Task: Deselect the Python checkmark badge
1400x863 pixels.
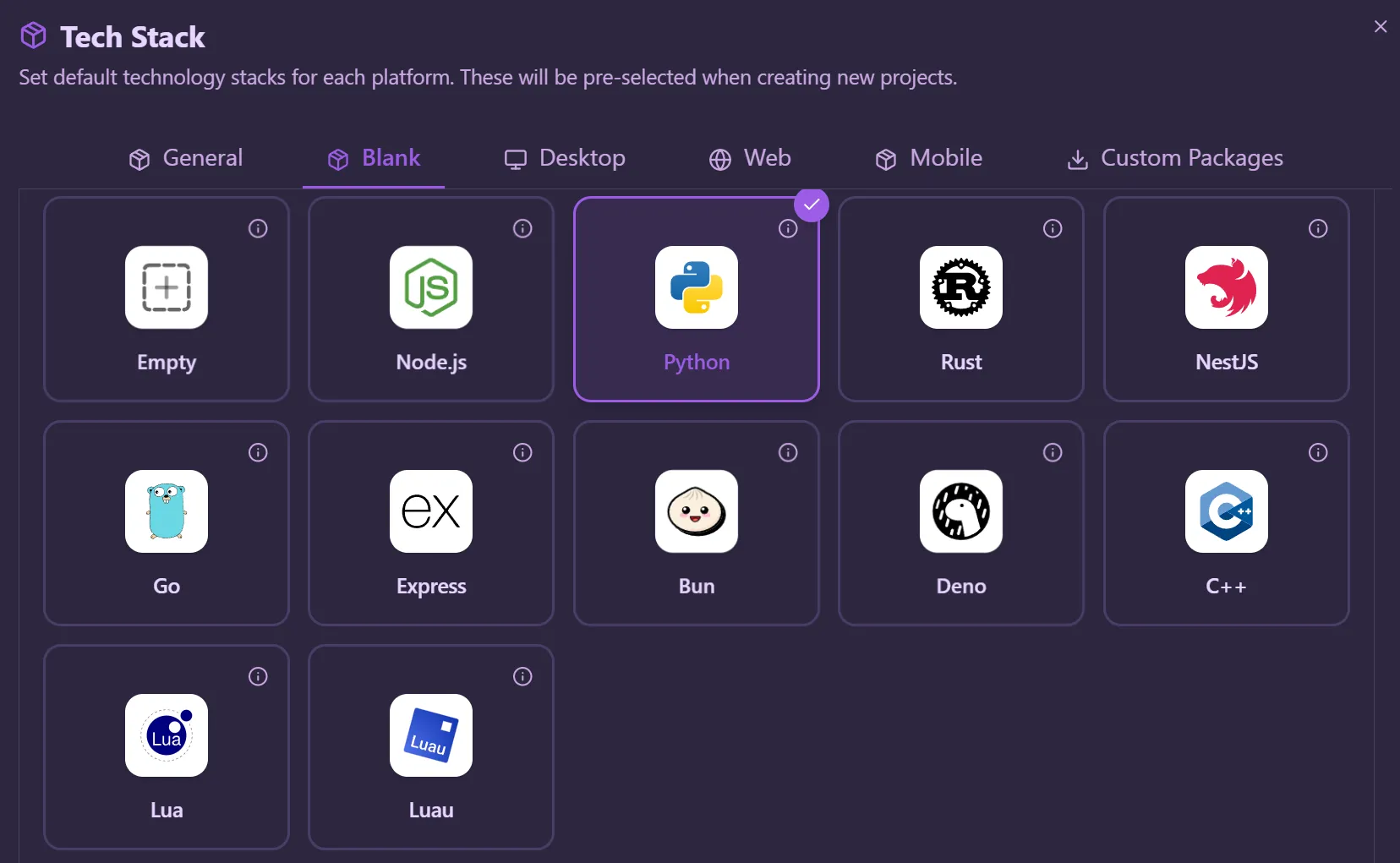Action: 812,205
